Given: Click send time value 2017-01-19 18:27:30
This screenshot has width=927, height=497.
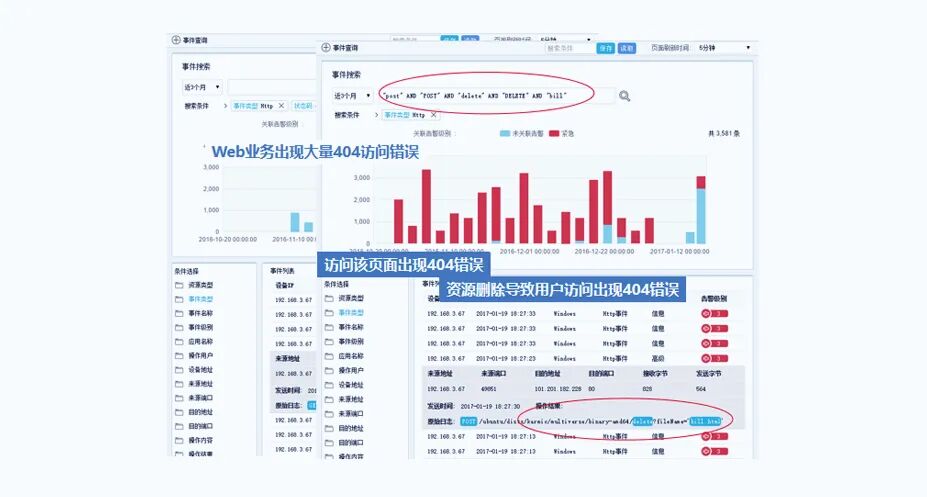Looking at the screenshot, I should pos(490,407).
